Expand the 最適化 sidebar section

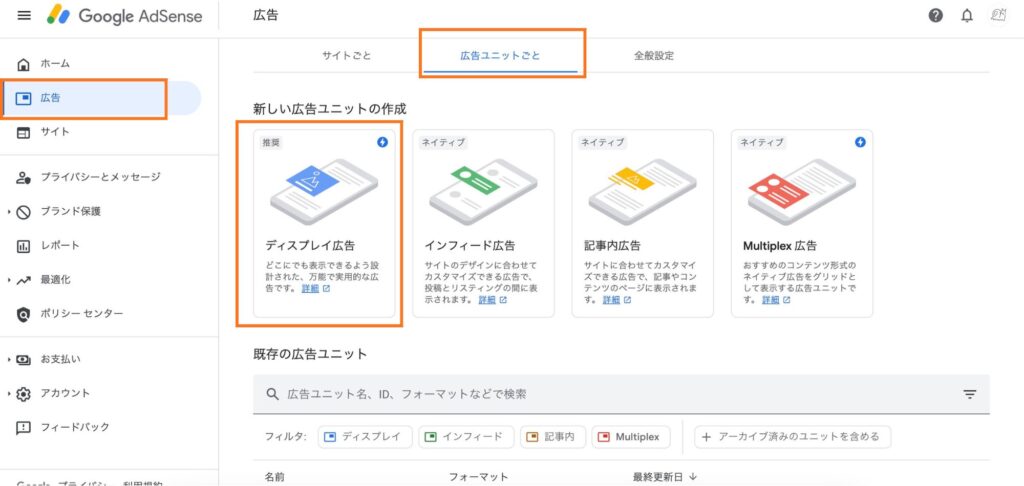coord(10,280)
